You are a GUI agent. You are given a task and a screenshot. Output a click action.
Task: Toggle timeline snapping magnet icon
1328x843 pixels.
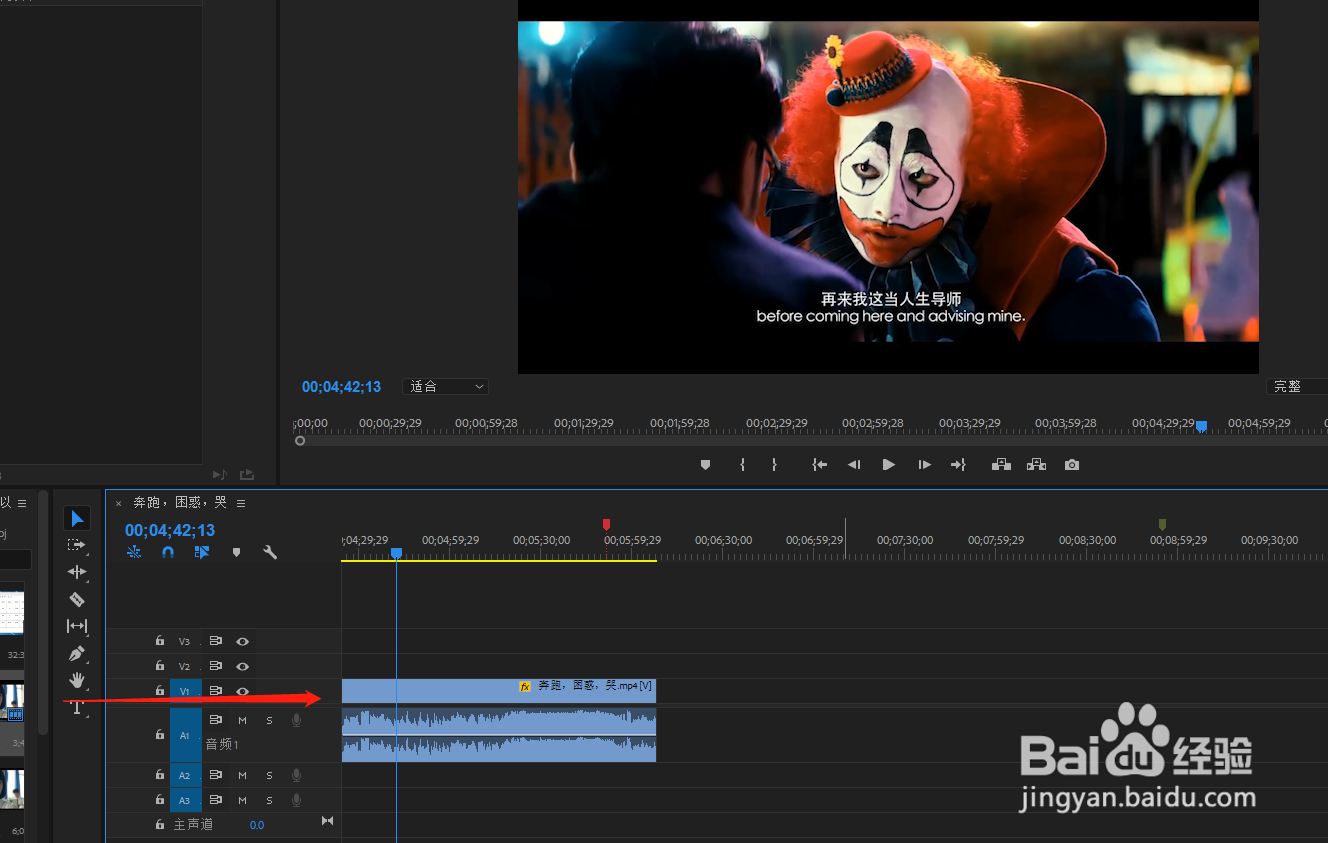[168, 552]
